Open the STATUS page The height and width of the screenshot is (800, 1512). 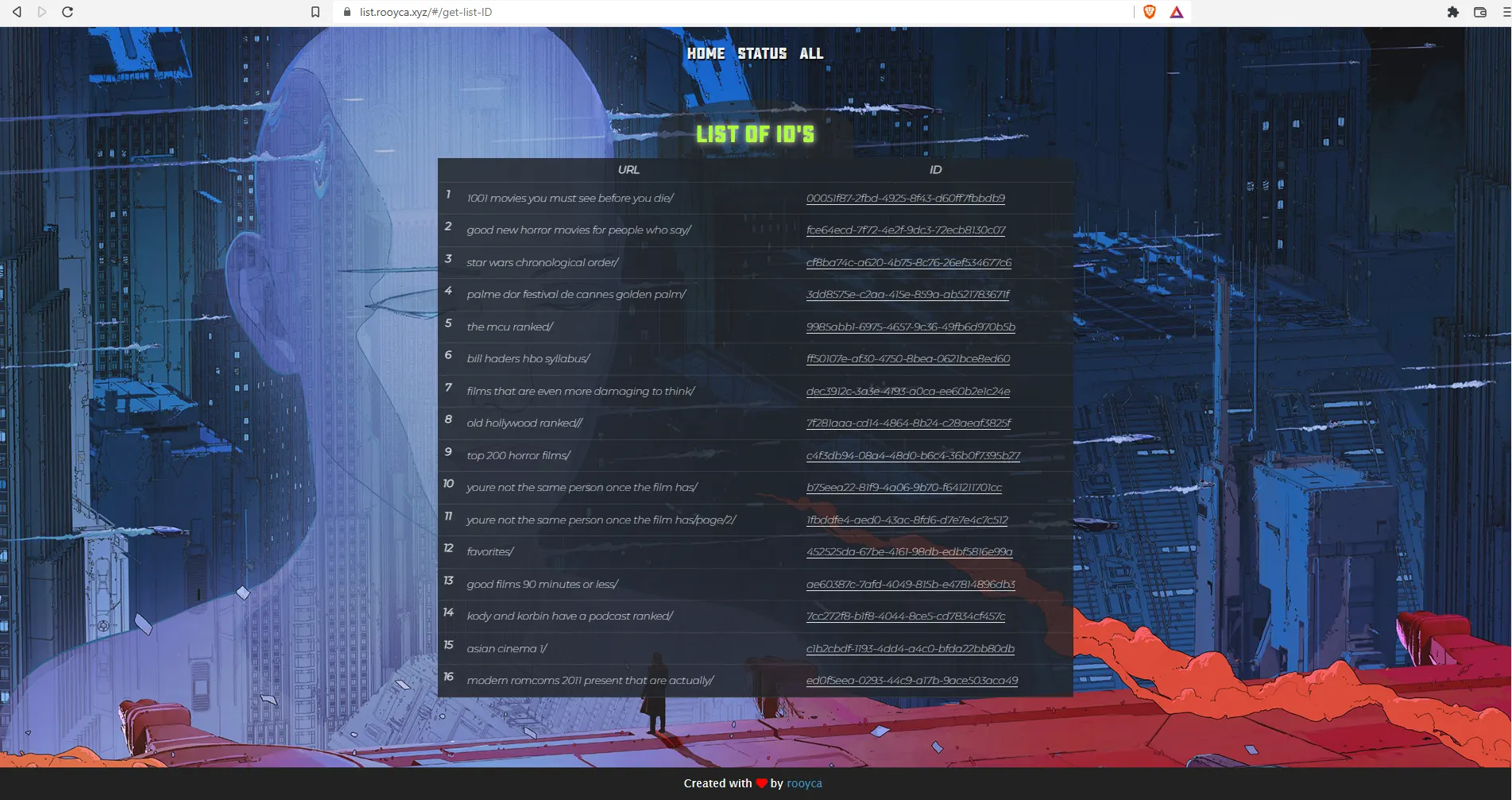[x=762, y=53]
